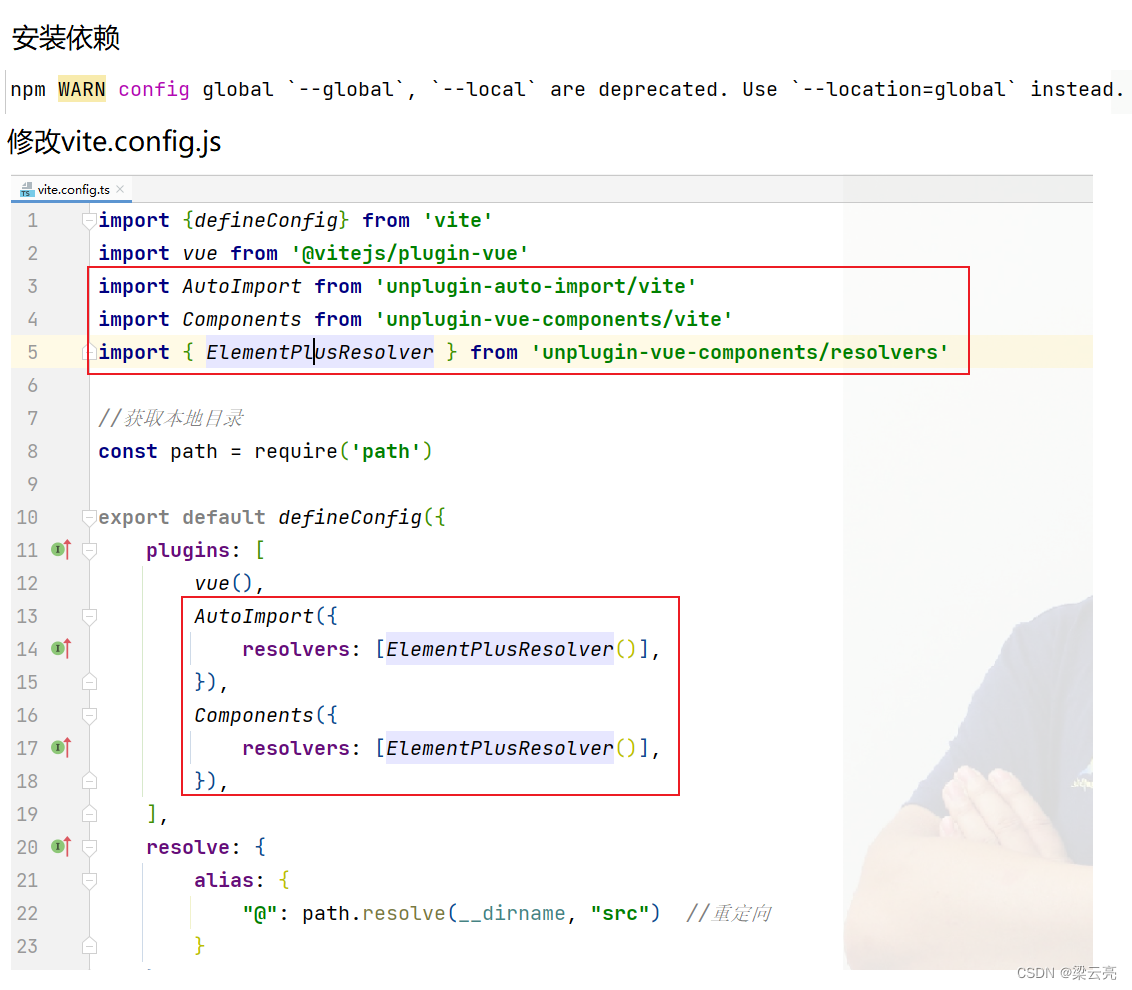
Task: Collapse the plugins array on line 11
Action: pos(90,550)
